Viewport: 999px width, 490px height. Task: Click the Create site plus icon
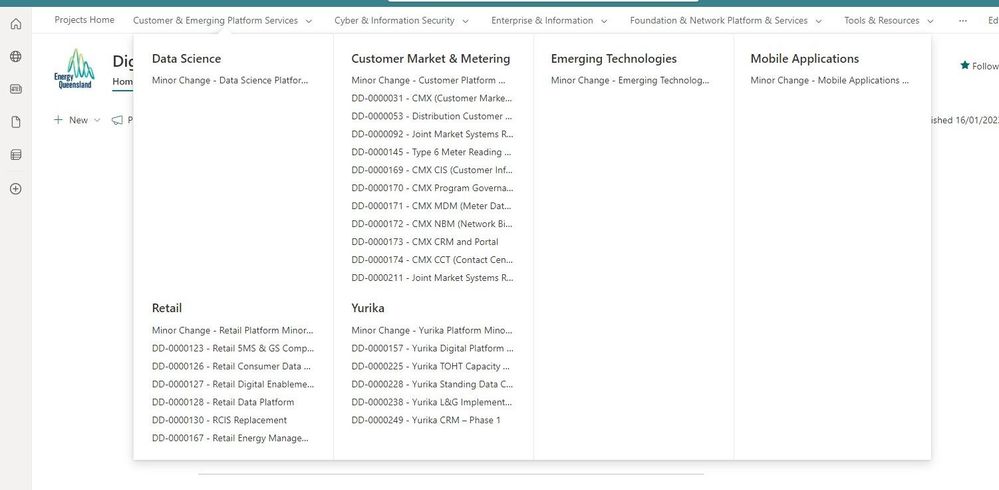16,189
